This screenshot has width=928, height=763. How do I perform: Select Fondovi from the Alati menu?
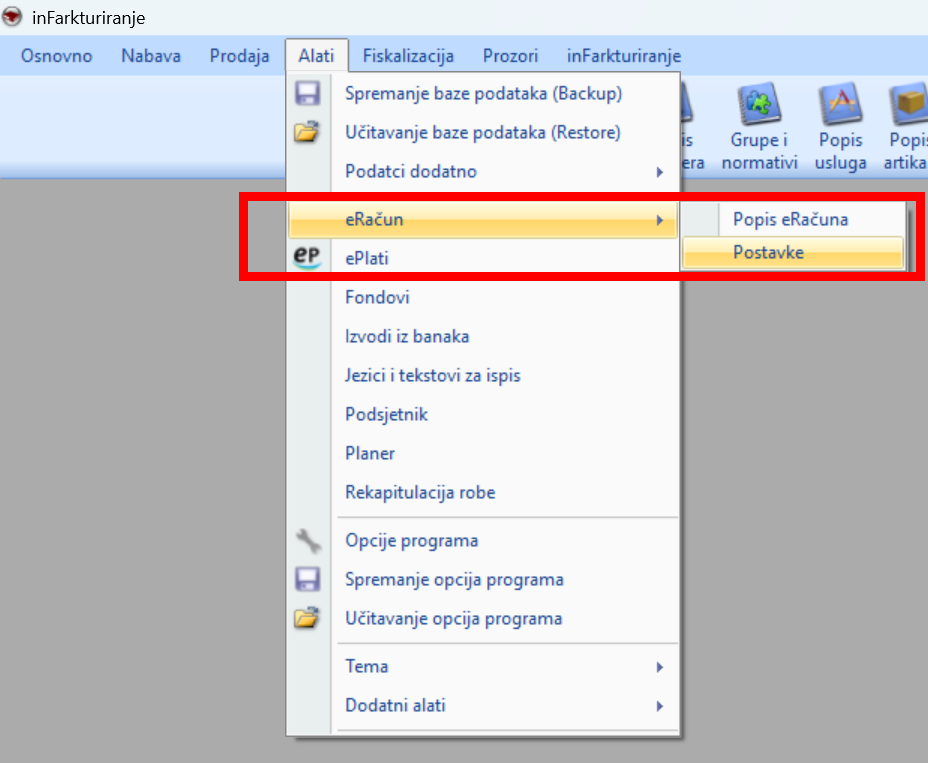(x=377, y=298)
